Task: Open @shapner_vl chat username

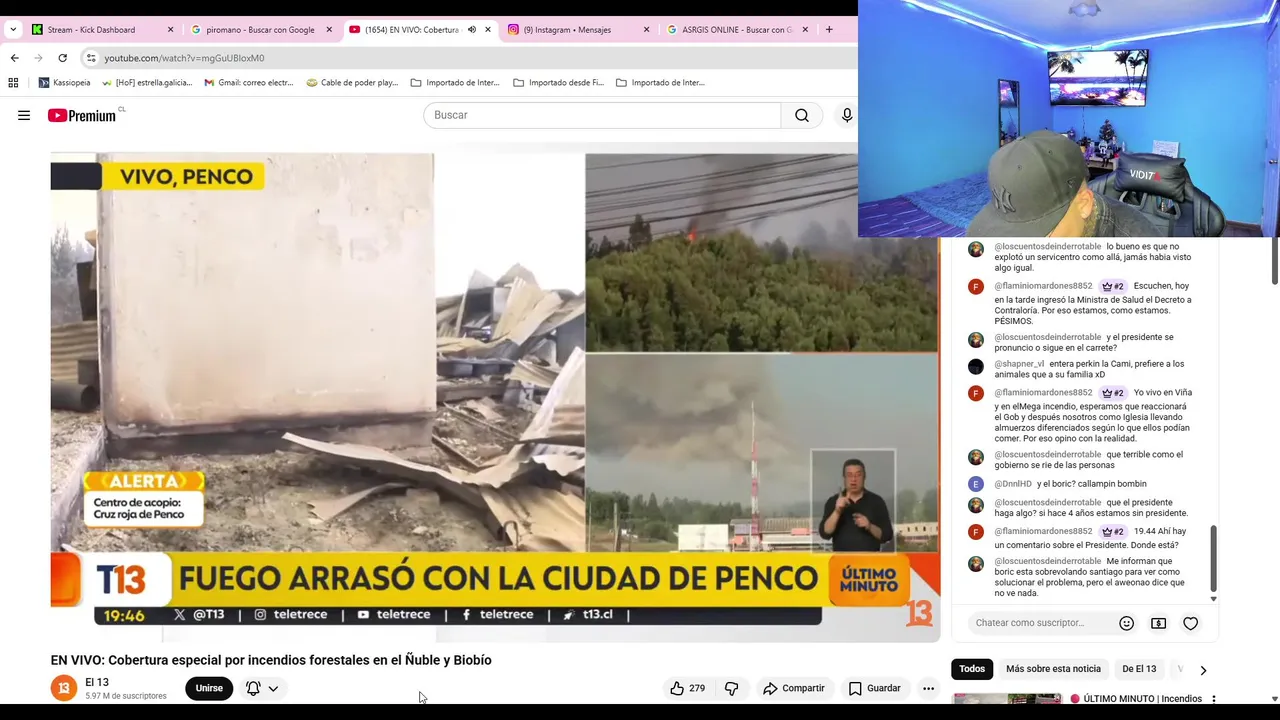Action: click(x=1019, y=364)
